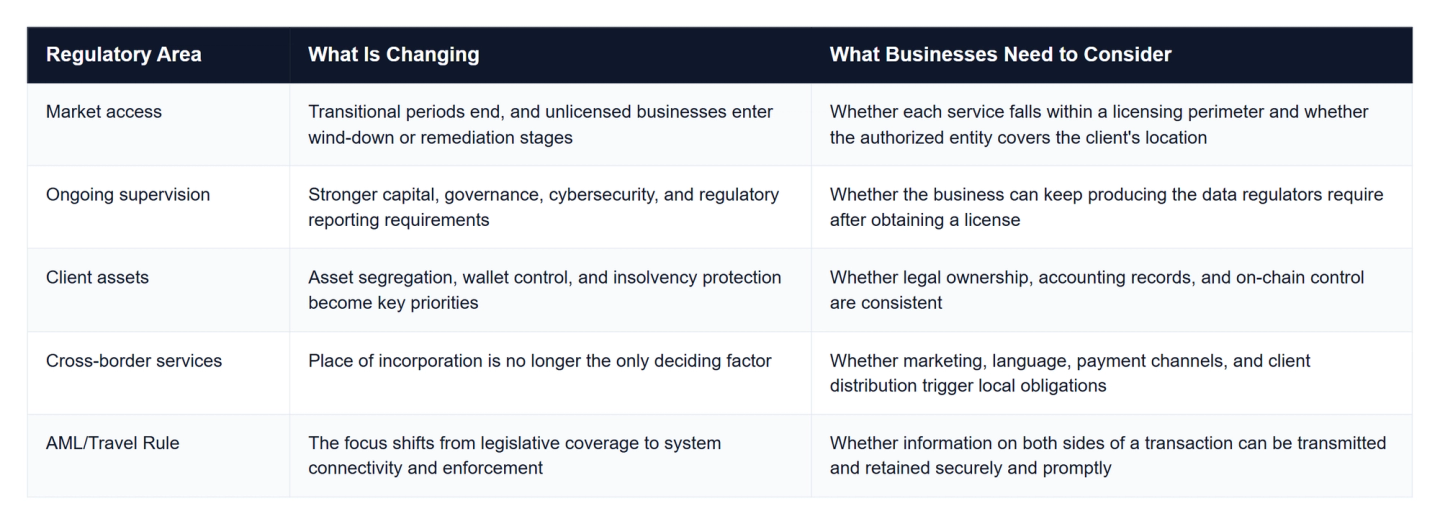Select the marketing, language, payment channels cell
The height and width of the screenshot is (524, 1440).
coord(1112,374)
